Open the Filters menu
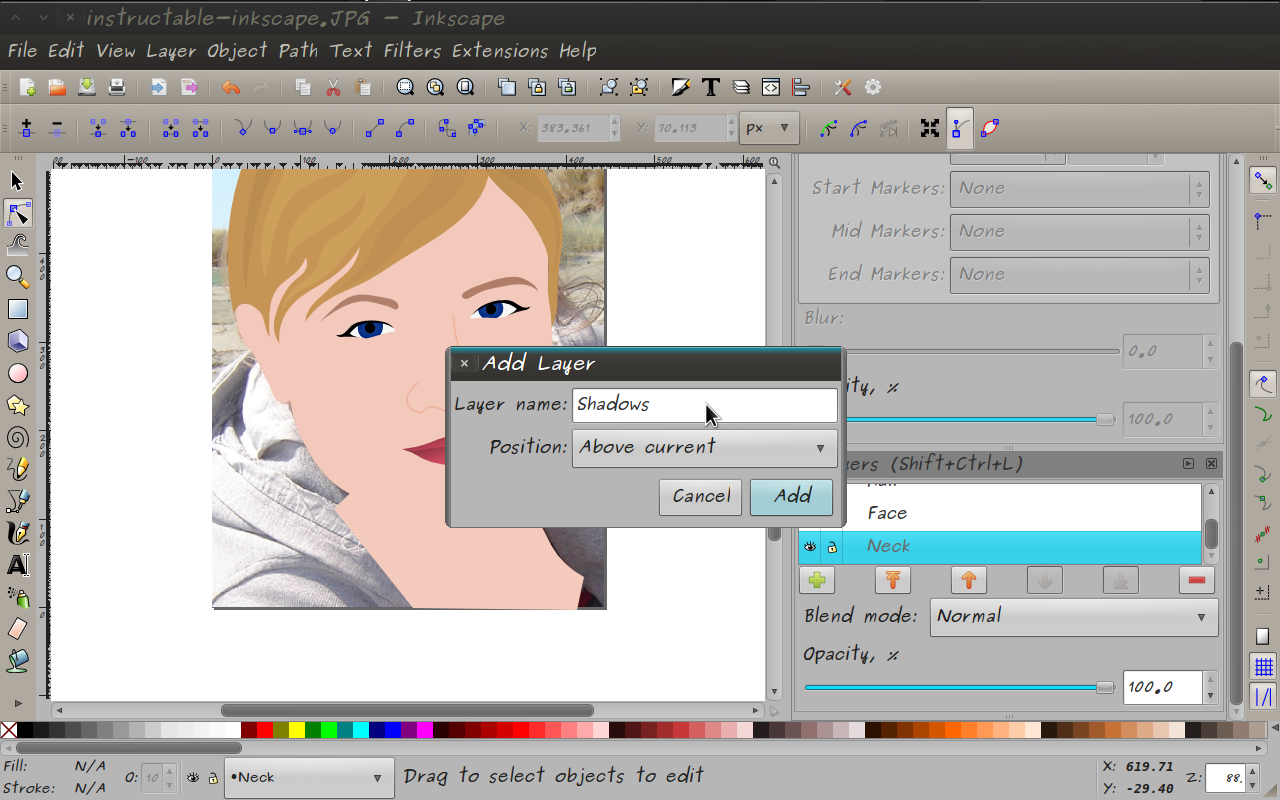 click(411, 51)
